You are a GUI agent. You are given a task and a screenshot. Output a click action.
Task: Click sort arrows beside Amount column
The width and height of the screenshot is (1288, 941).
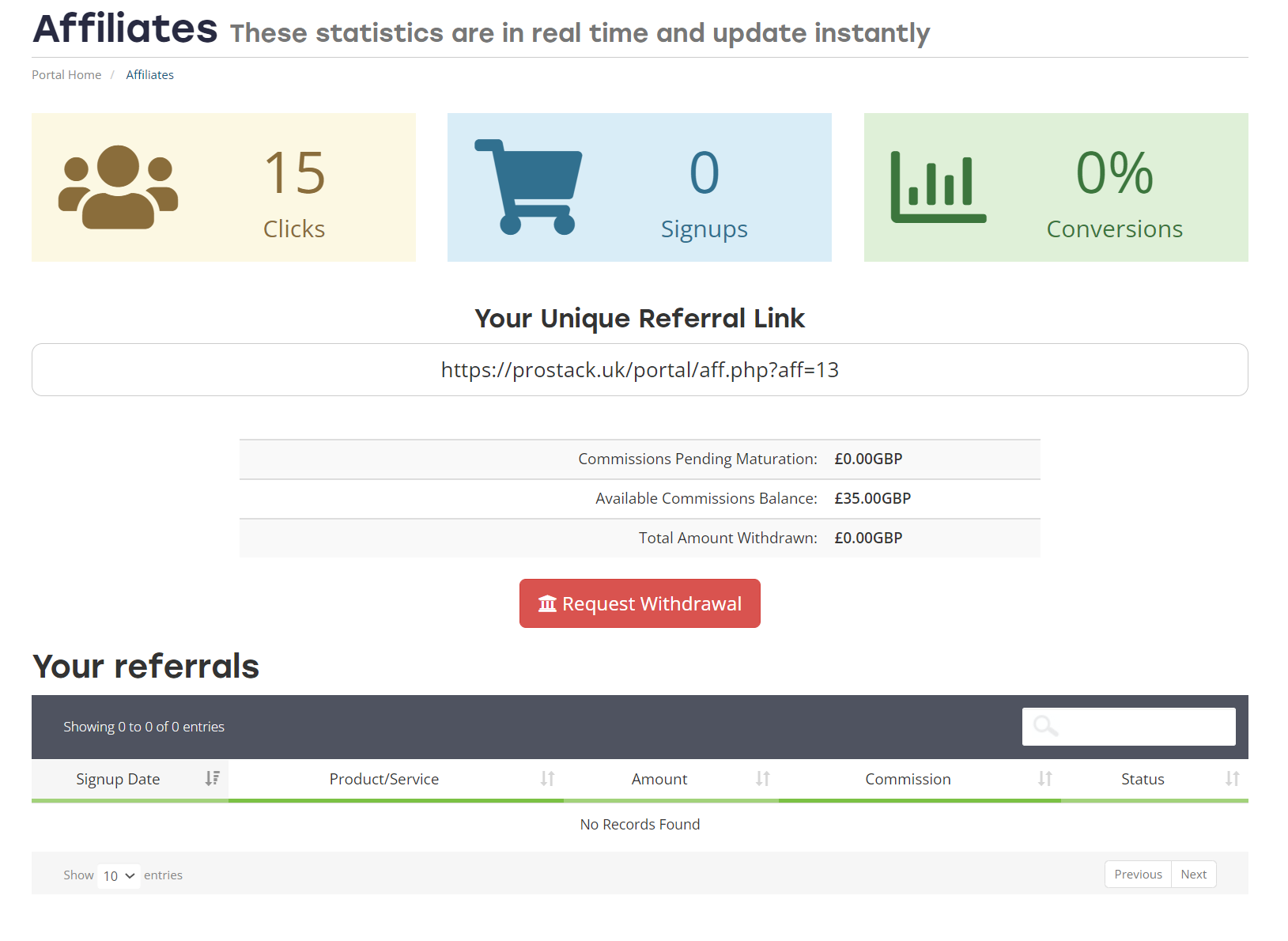tap(762, 779)
